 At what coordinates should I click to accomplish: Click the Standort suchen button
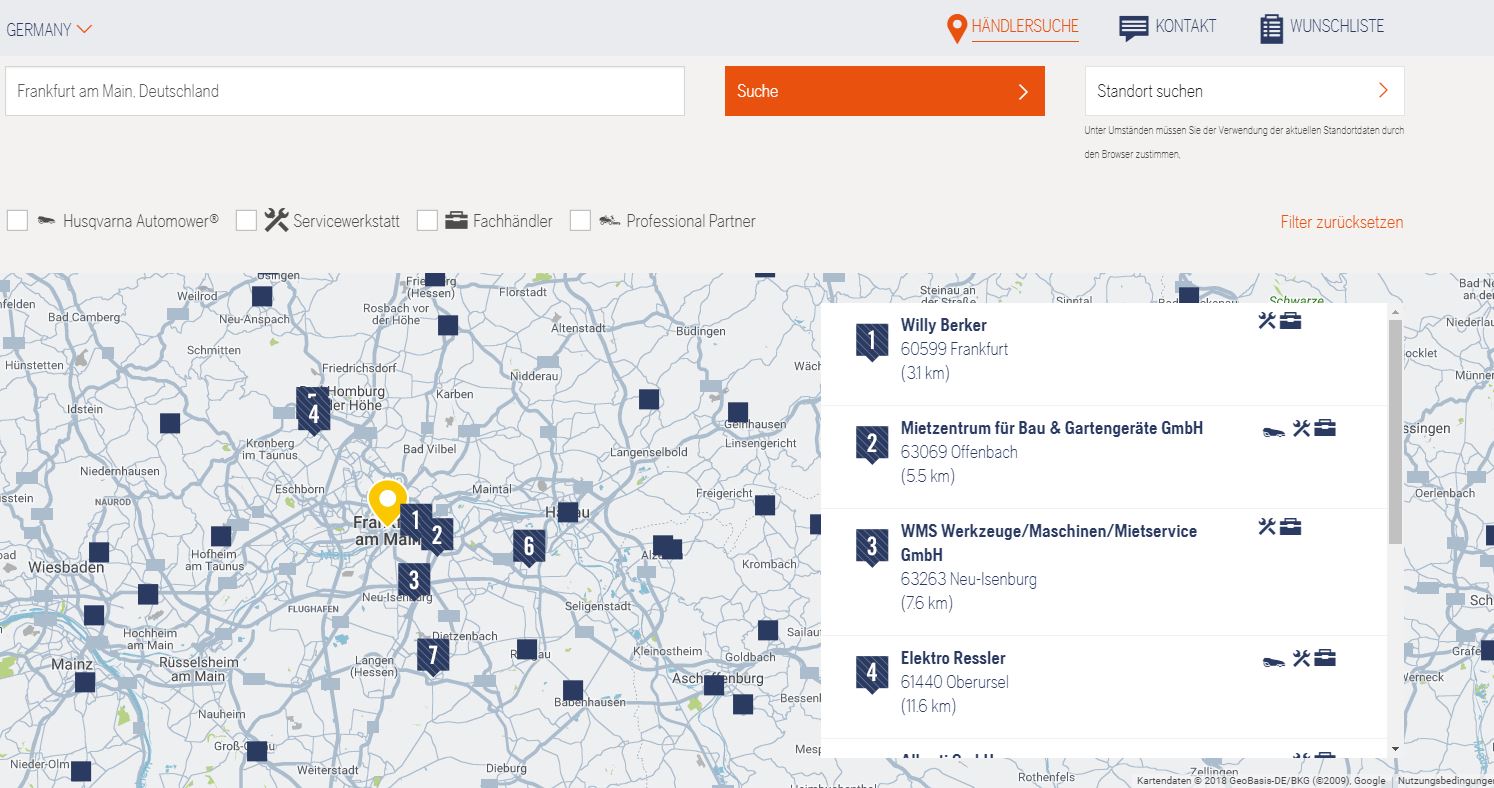click(x=1245, y=91)
